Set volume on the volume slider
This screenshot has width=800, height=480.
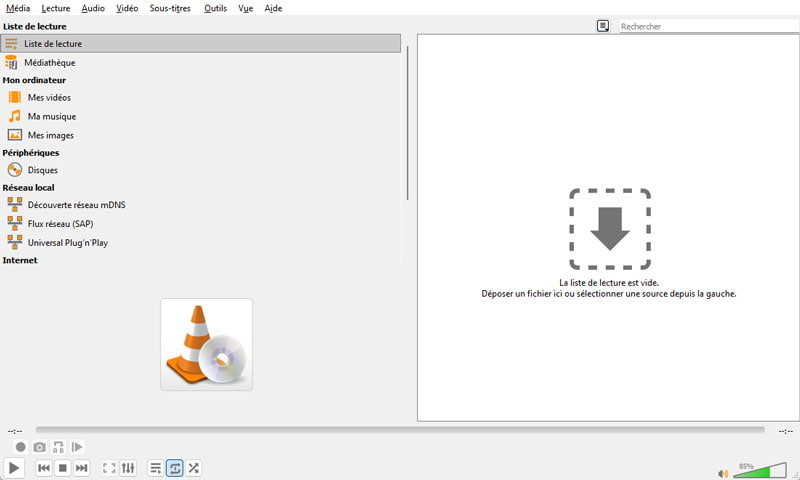[760, 470]
